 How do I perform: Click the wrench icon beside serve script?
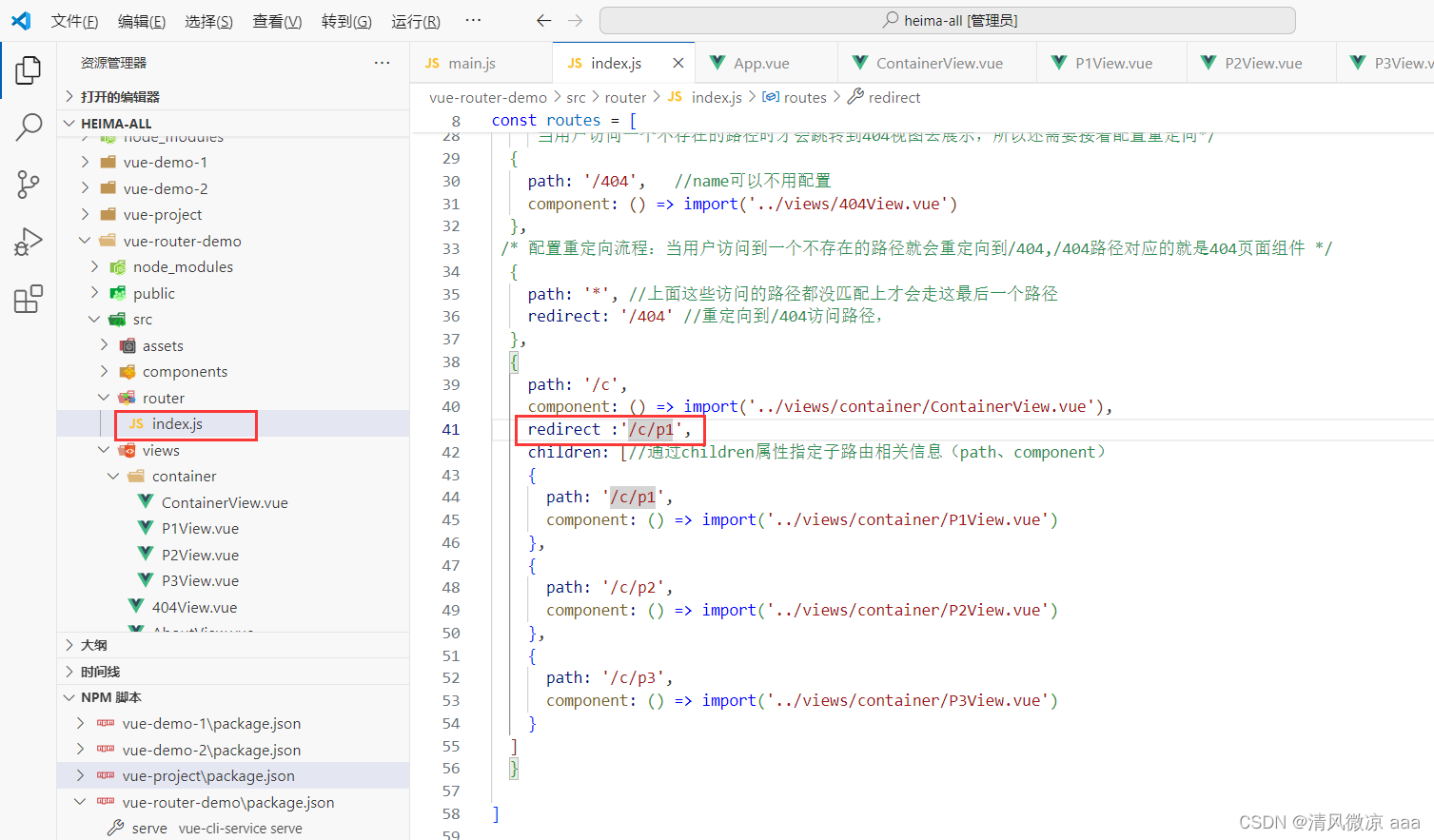pyautogui.click(x=115, y=828)
